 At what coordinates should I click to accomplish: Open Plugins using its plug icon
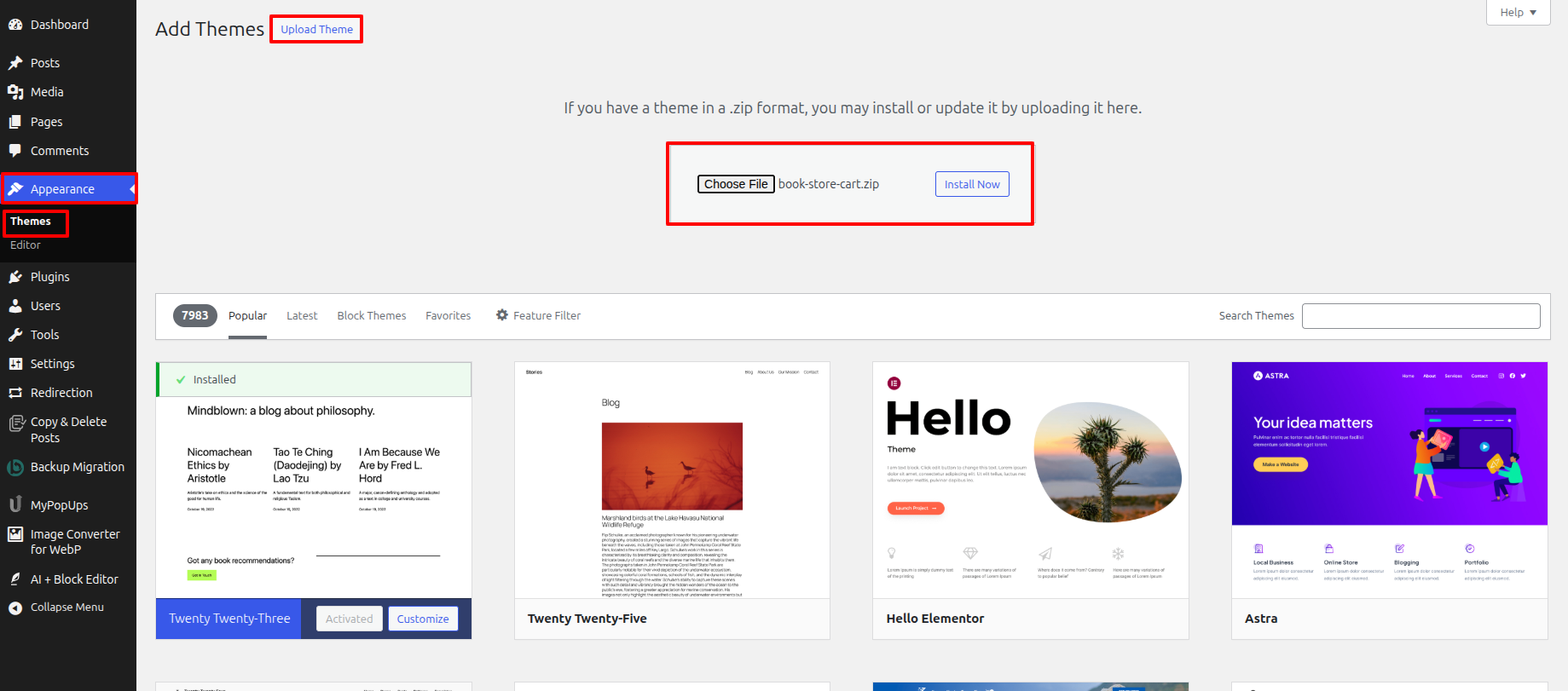[15, 277]
